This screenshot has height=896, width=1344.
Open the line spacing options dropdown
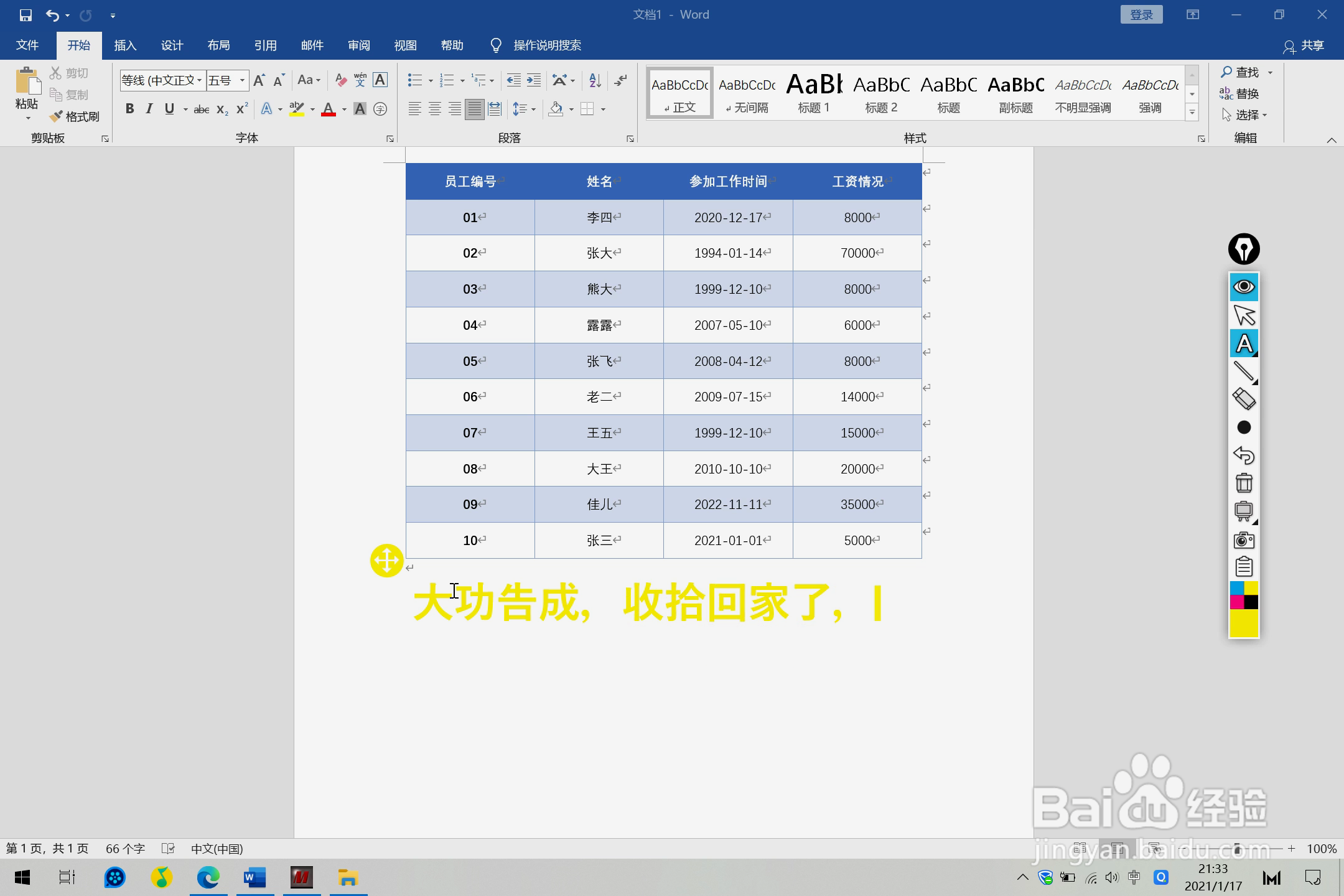click(534, 108)
